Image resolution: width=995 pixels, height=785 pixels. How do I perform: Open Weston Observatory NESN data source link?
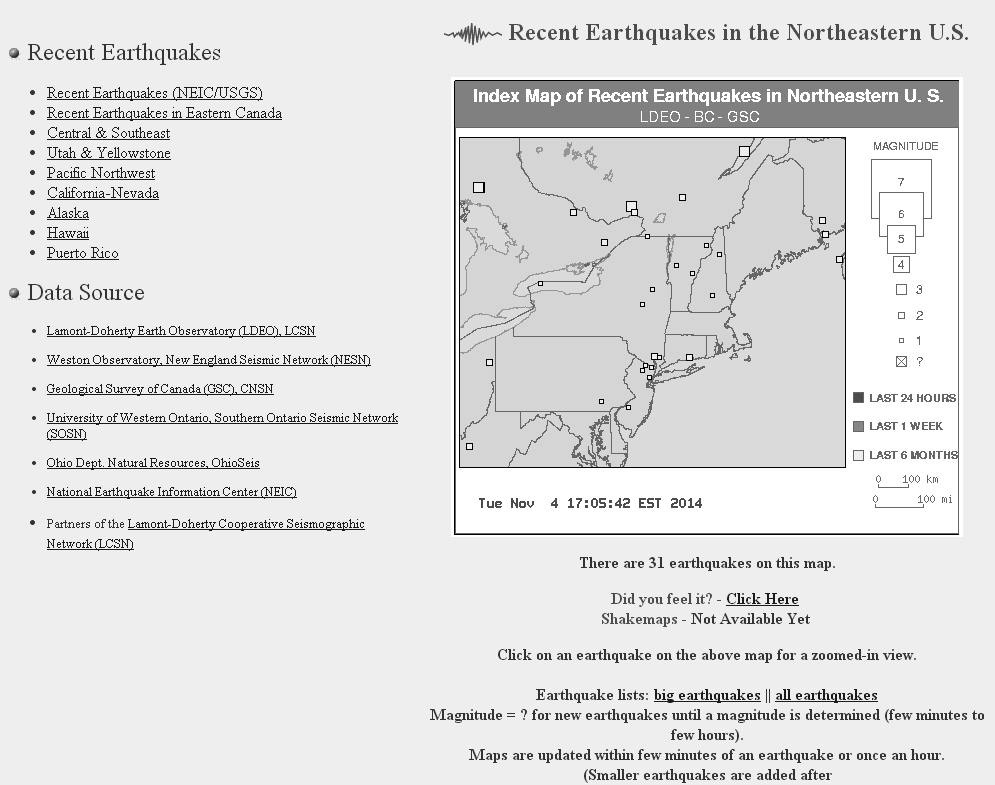[x=208, y=360]
